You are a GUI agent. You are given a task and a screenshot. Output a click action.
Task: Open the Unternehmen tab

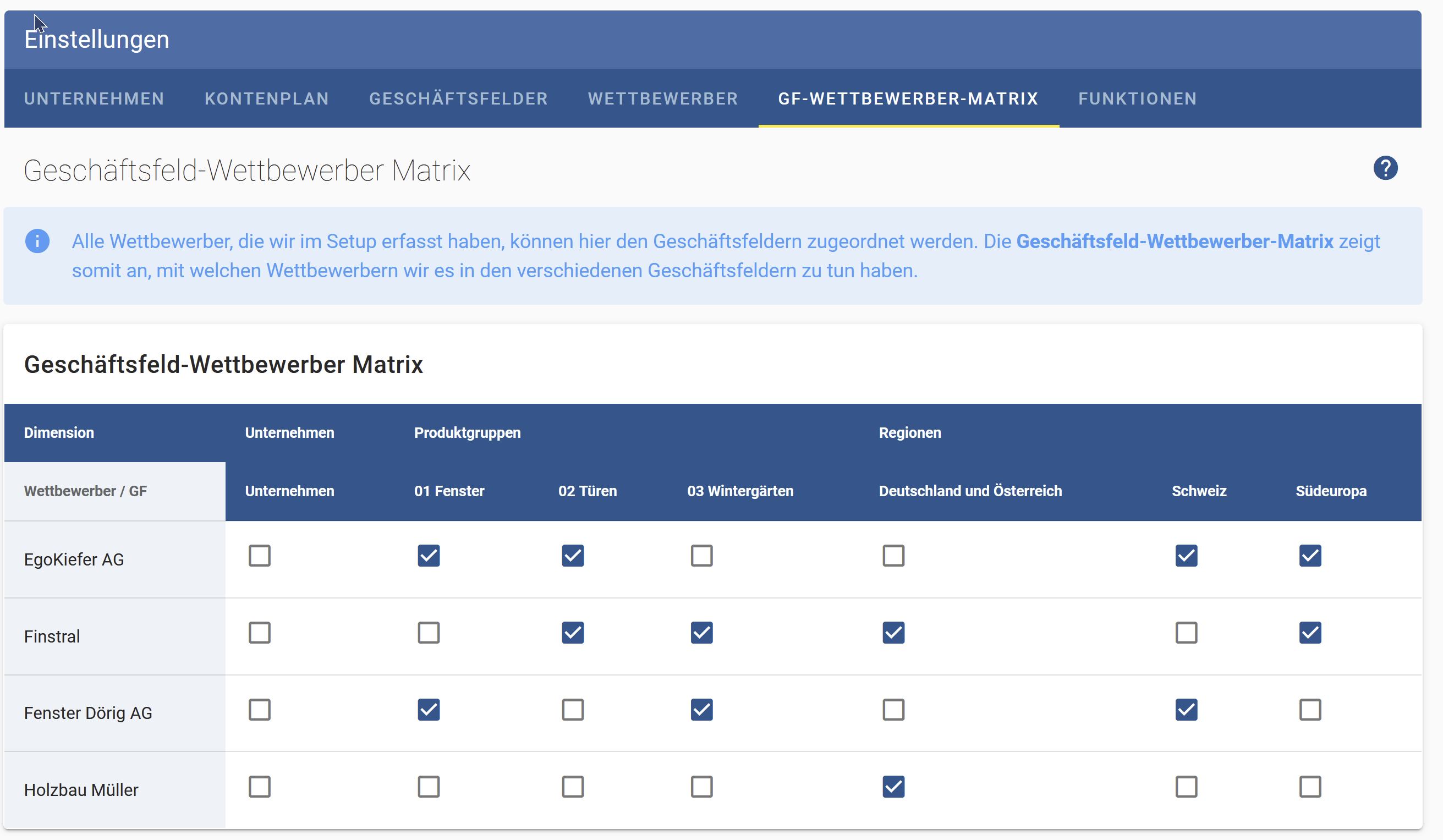tap(94, 98)
